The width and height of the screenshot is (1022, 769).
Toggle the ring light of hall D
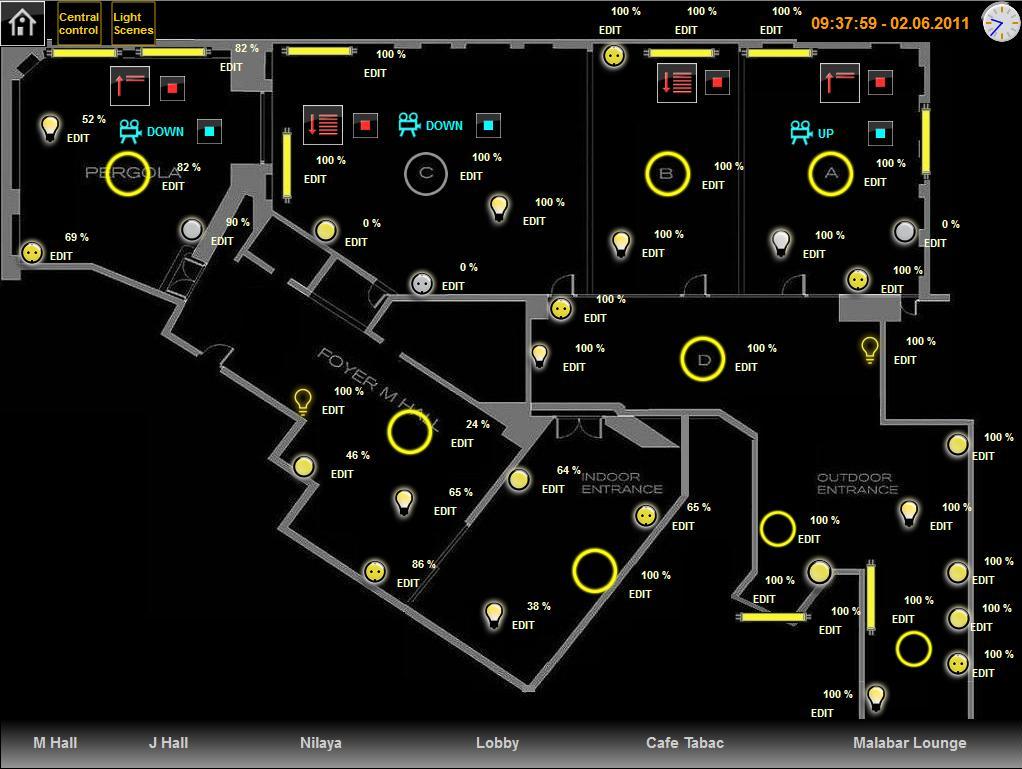pyautogui.click(x=703, y=359)
